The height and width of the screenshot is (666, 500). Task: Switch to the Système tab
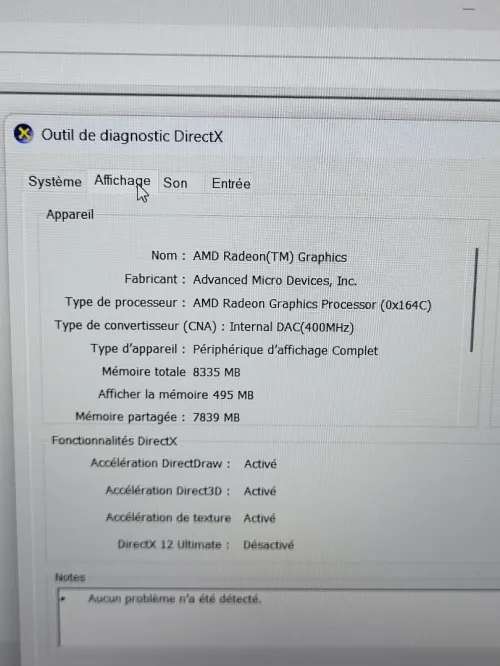pos(55,182)
